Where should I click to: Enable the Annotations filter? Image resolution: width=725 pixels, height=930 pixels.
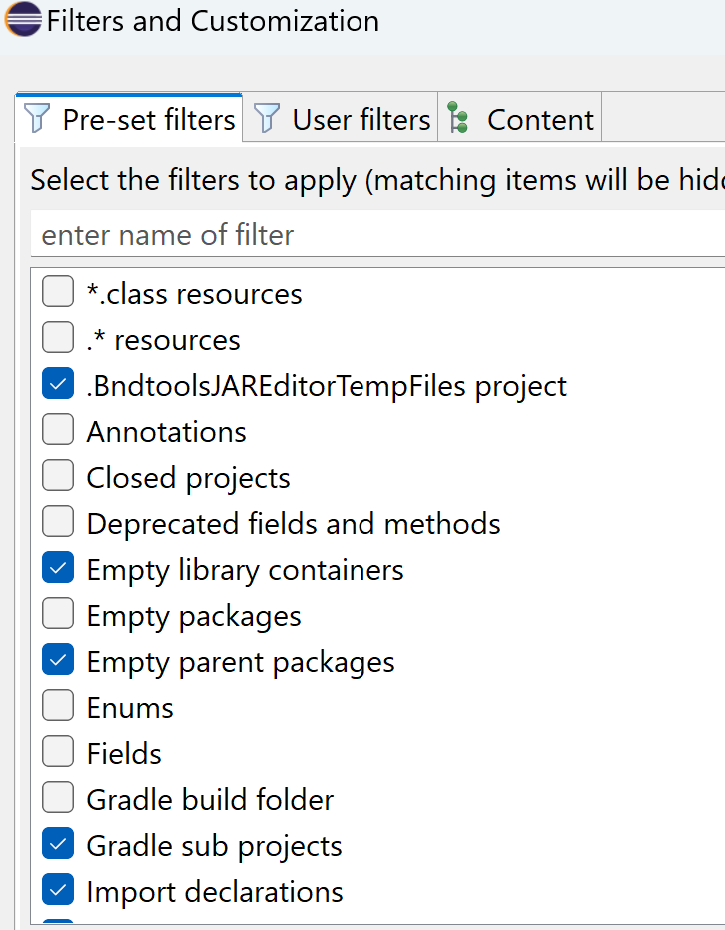point(58,431)
